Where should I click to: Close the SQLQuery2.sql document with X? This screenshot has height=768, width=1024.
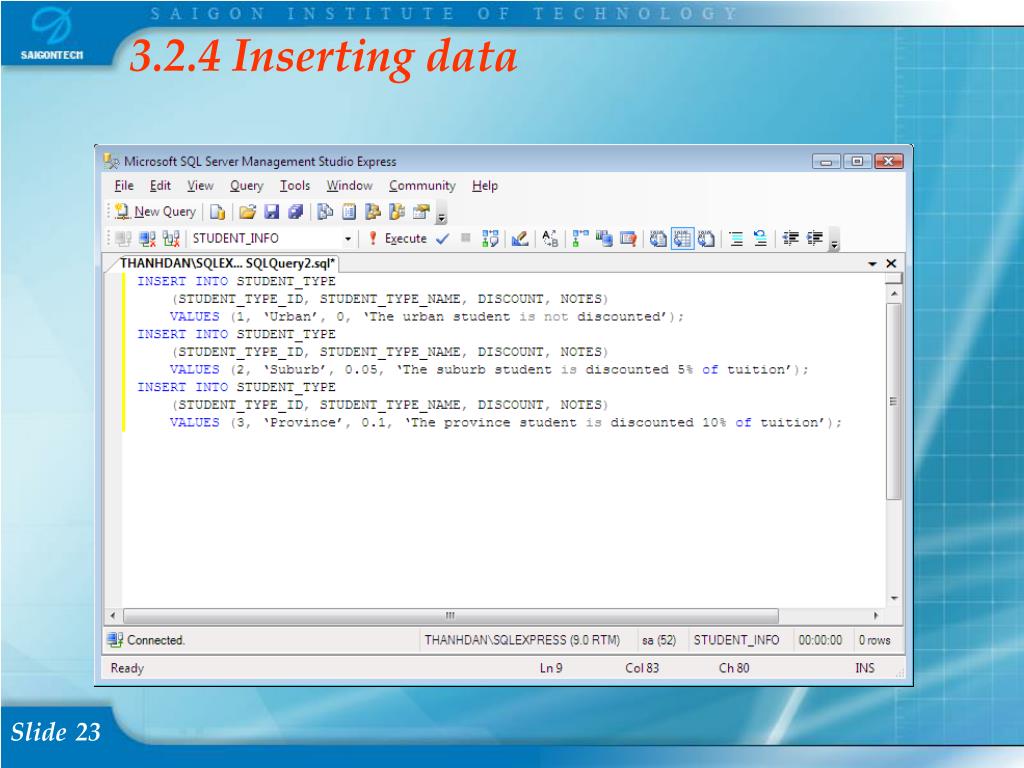pos(891,263)
